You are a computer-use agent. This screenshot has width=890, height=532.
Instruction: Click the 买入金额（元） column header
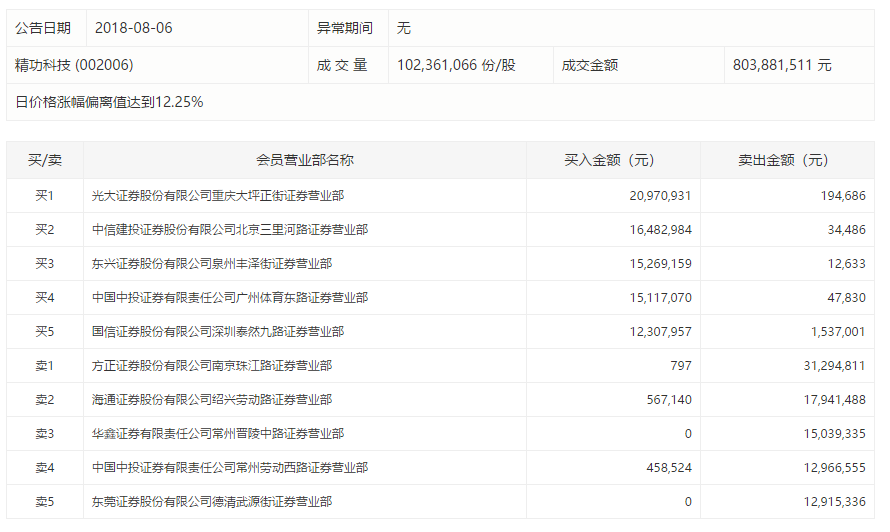pyautogui.click(x=609, y=160)
